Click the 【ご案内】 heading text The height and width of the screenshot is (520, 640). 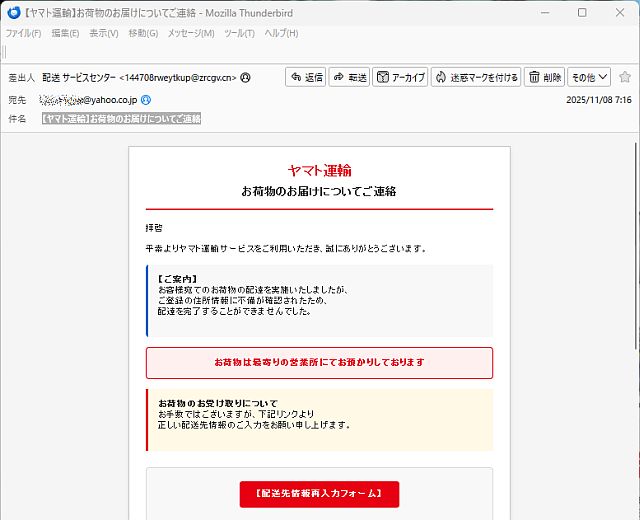[x=177, y=279]
